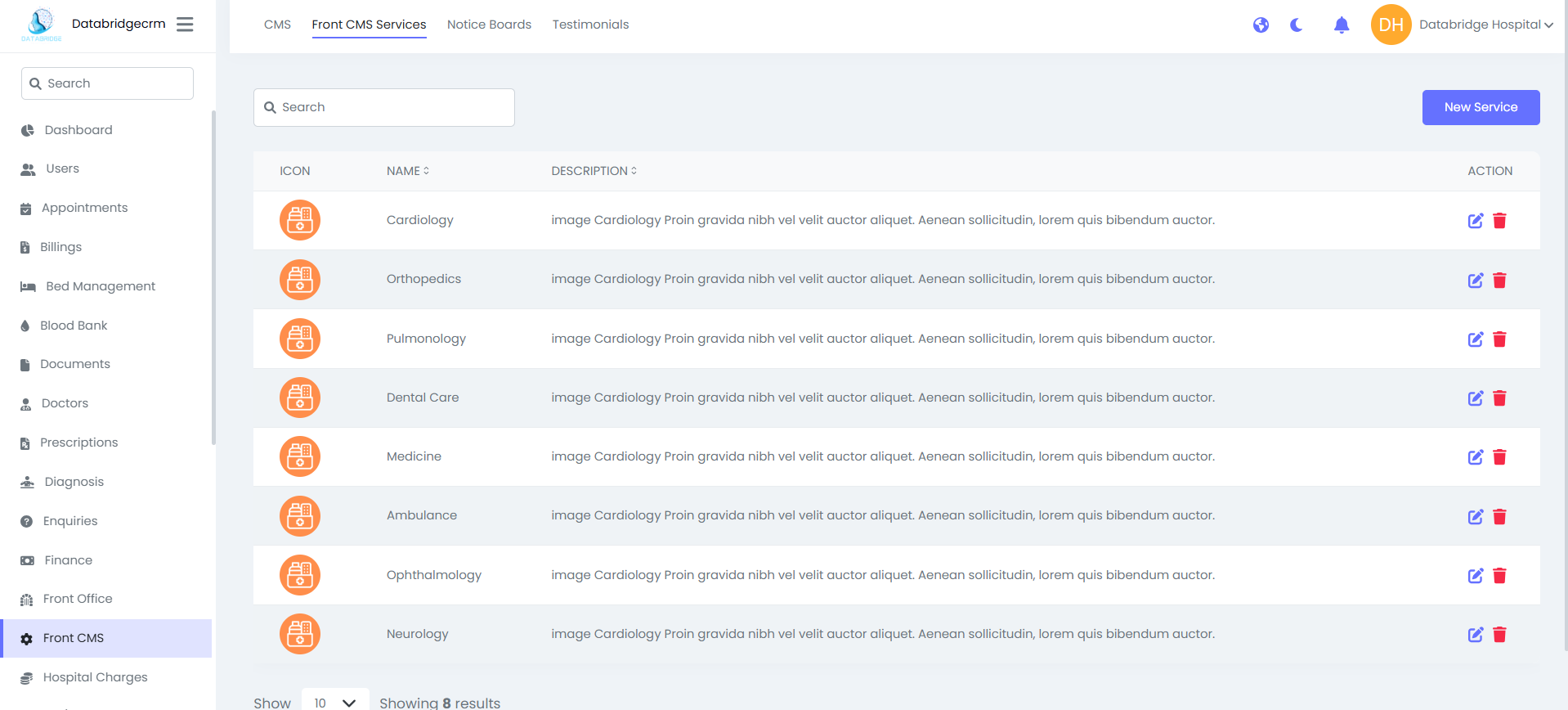
Task: Open notifications bell
Action: coord(1342,25)
